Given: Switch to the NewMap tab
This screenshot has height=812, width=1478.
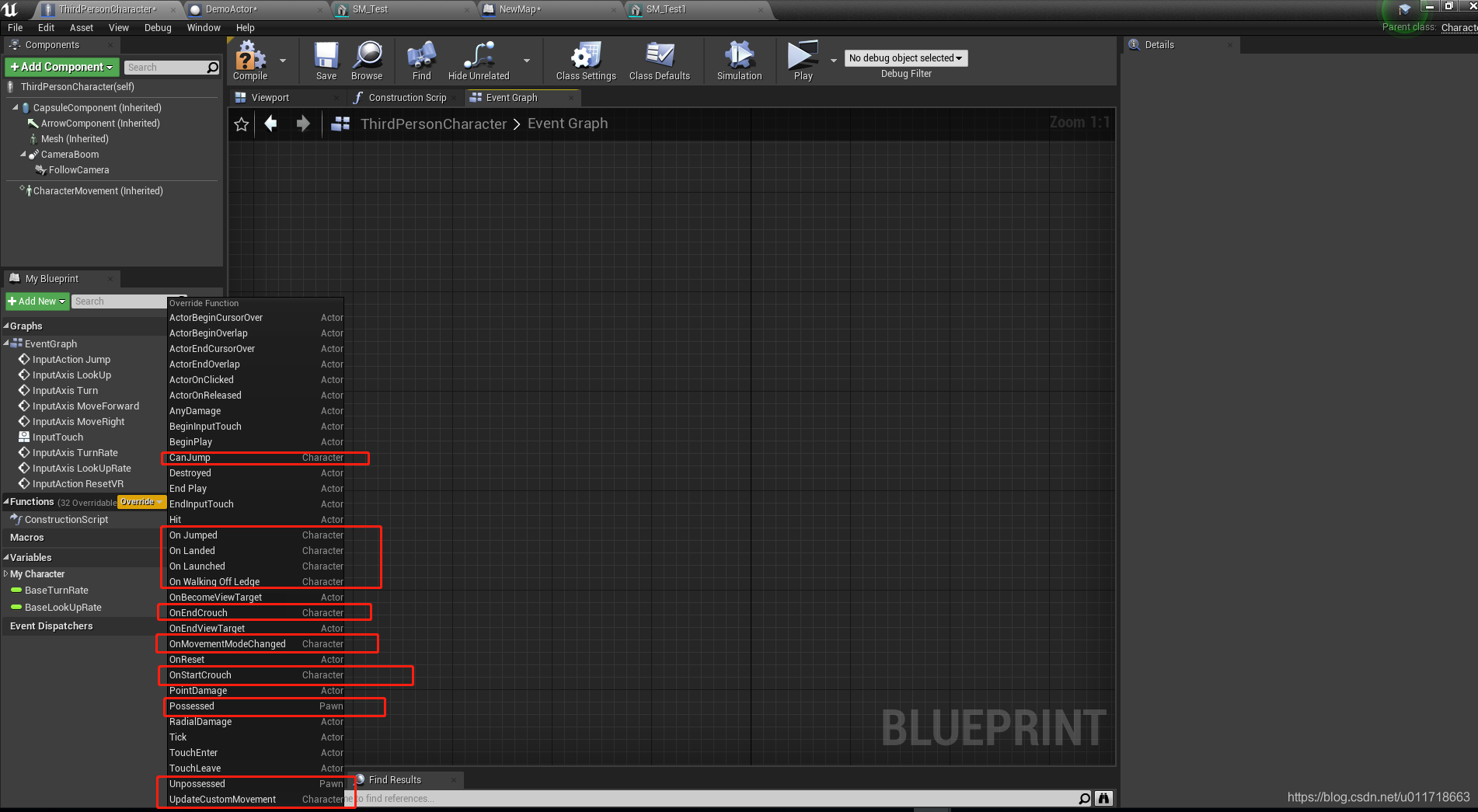Looking at the screenshot, I should [x=549, y=9].
